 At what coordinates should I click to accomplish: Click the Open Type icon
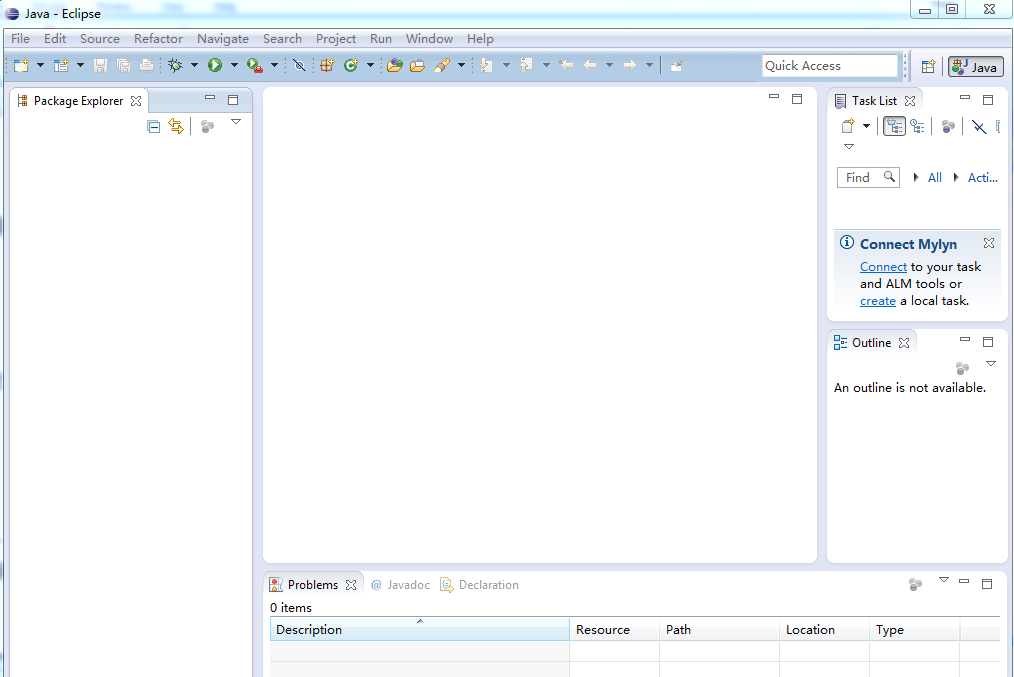point(394,65)
